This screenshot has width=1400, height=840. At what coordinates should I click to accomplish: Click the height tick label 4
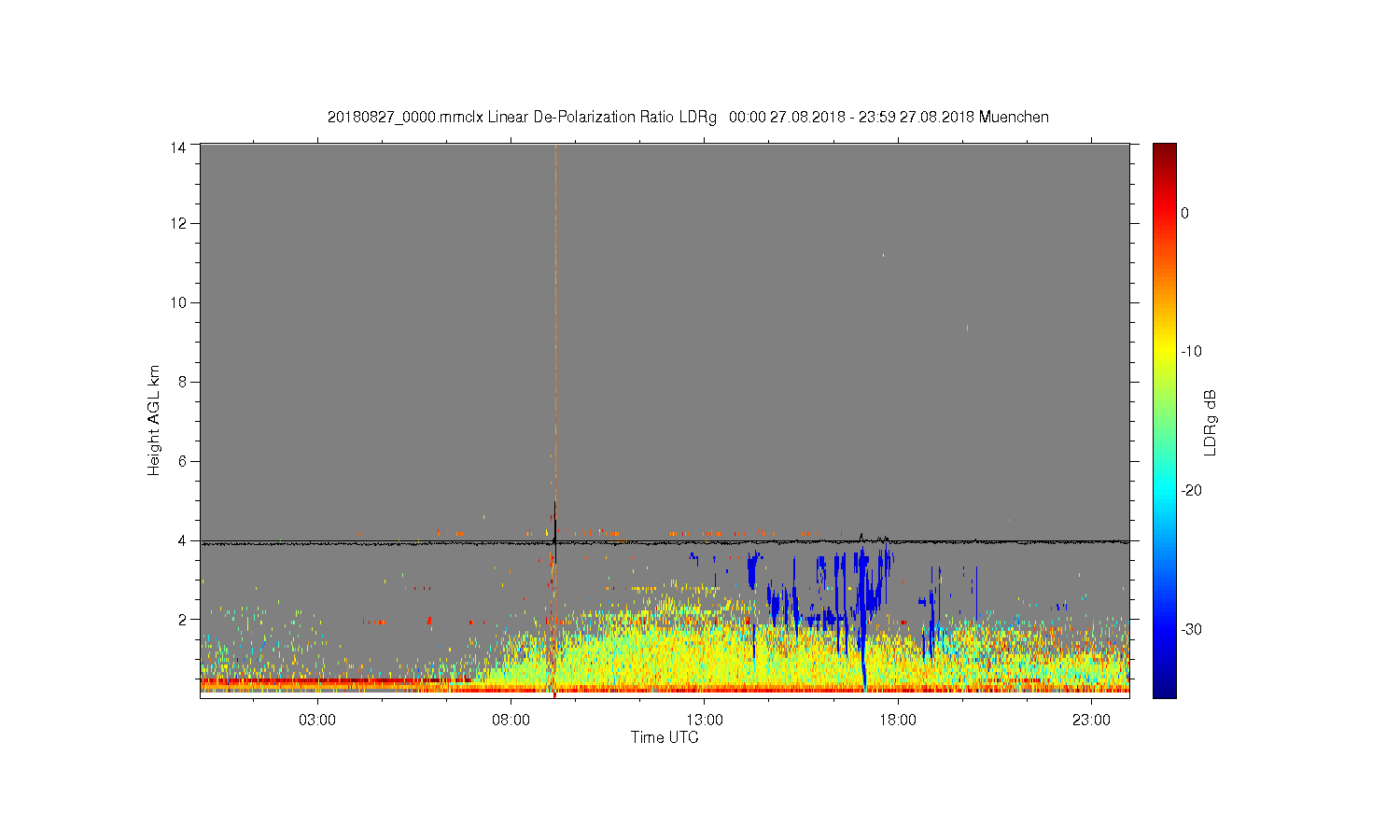(182, 540)
